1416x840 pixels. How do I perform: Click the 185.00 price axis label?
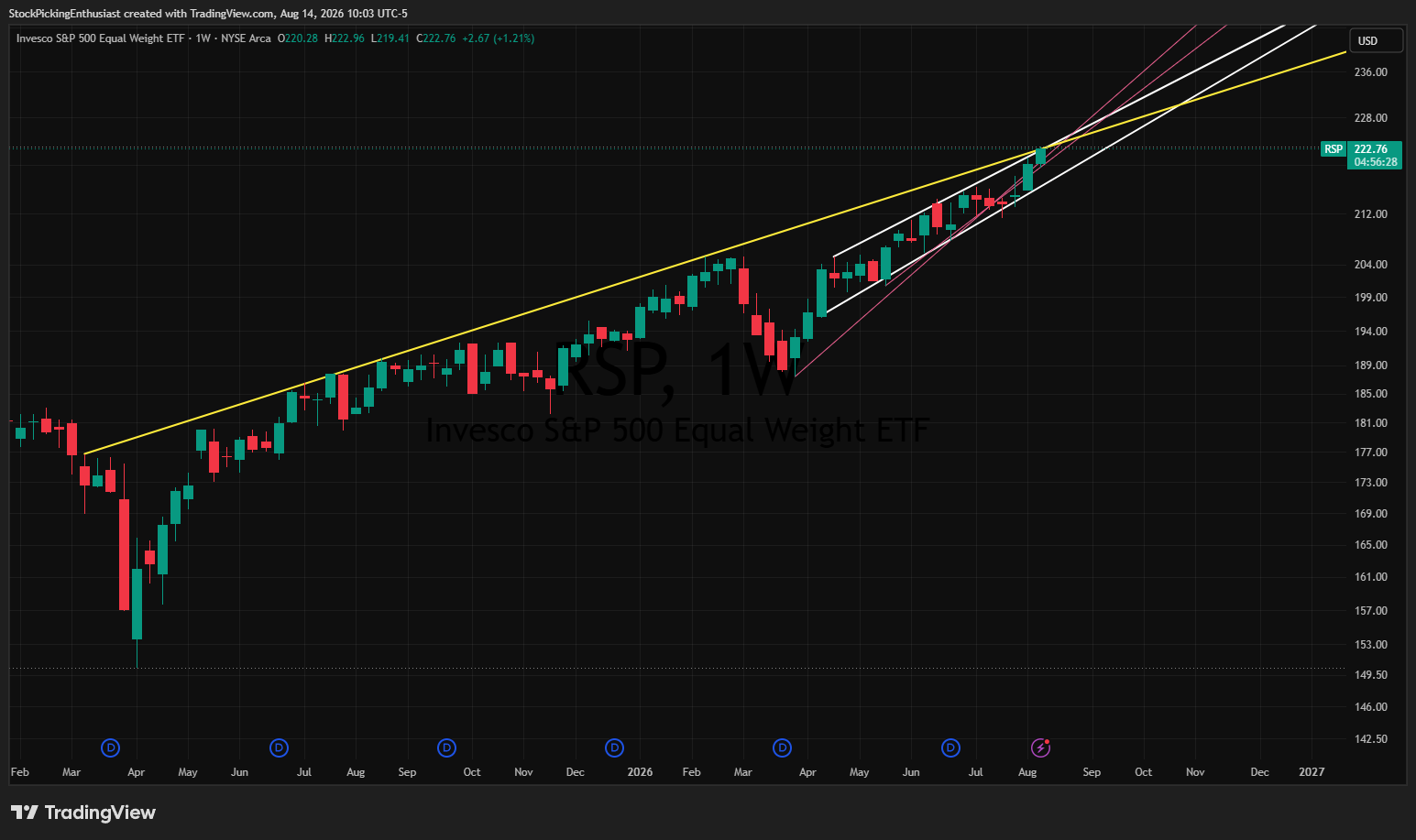click(1370, 394)
